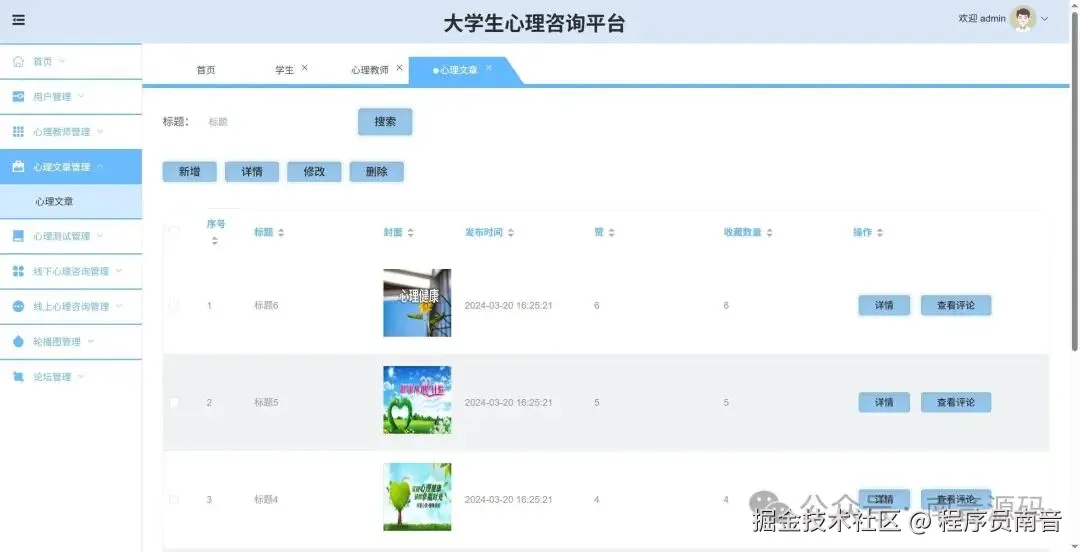Expand the 首页 sidebar menu chevron

(x=61, y=61)
